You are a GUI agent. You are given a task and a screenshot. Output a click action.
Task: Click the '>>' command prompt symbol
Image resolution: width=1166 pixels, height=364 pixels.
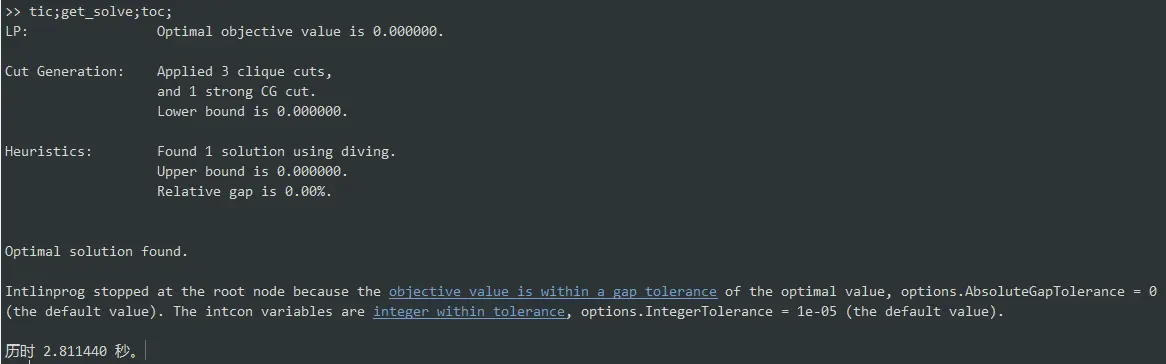[13, 13]
